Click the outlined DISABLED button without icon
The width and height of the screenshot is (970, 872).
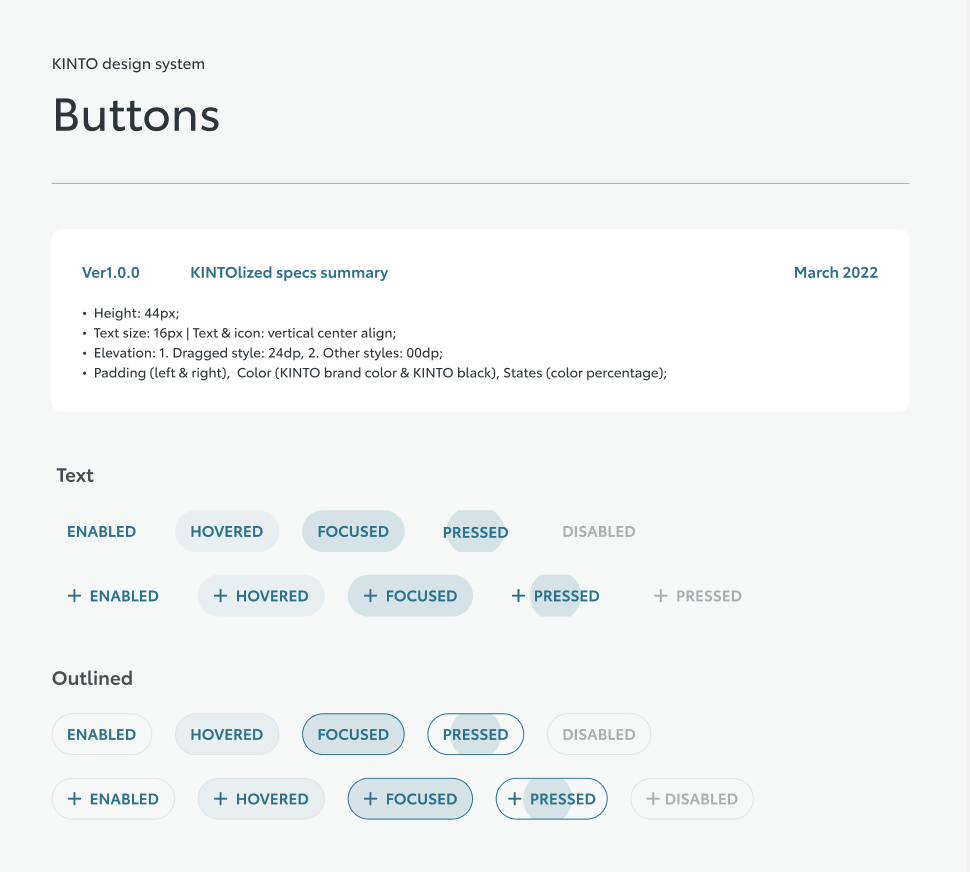[x=599, y=735]
